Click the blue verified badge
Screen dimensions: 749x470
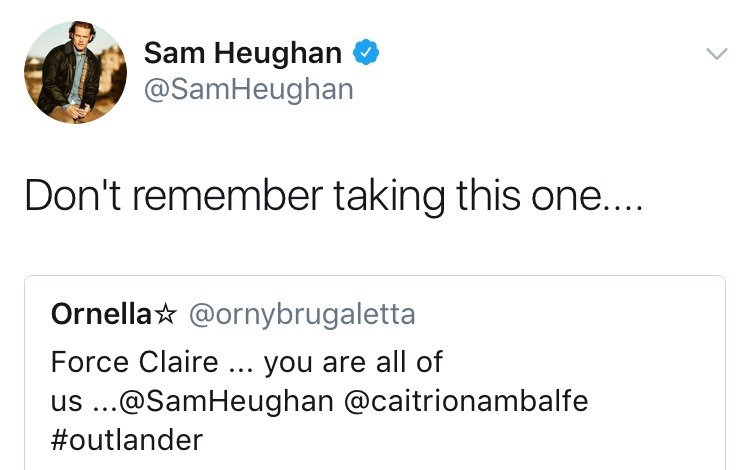click(x=366, y=52)
